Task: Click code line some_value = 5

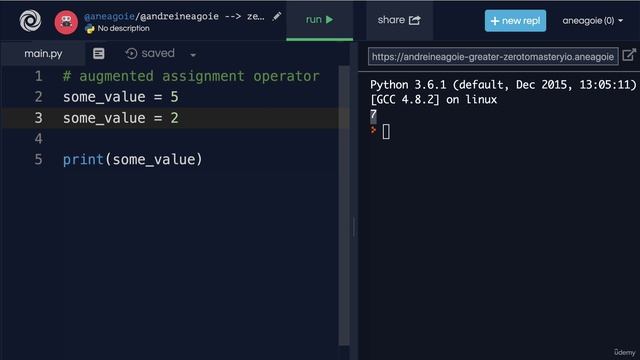Action: coord(120,97)
